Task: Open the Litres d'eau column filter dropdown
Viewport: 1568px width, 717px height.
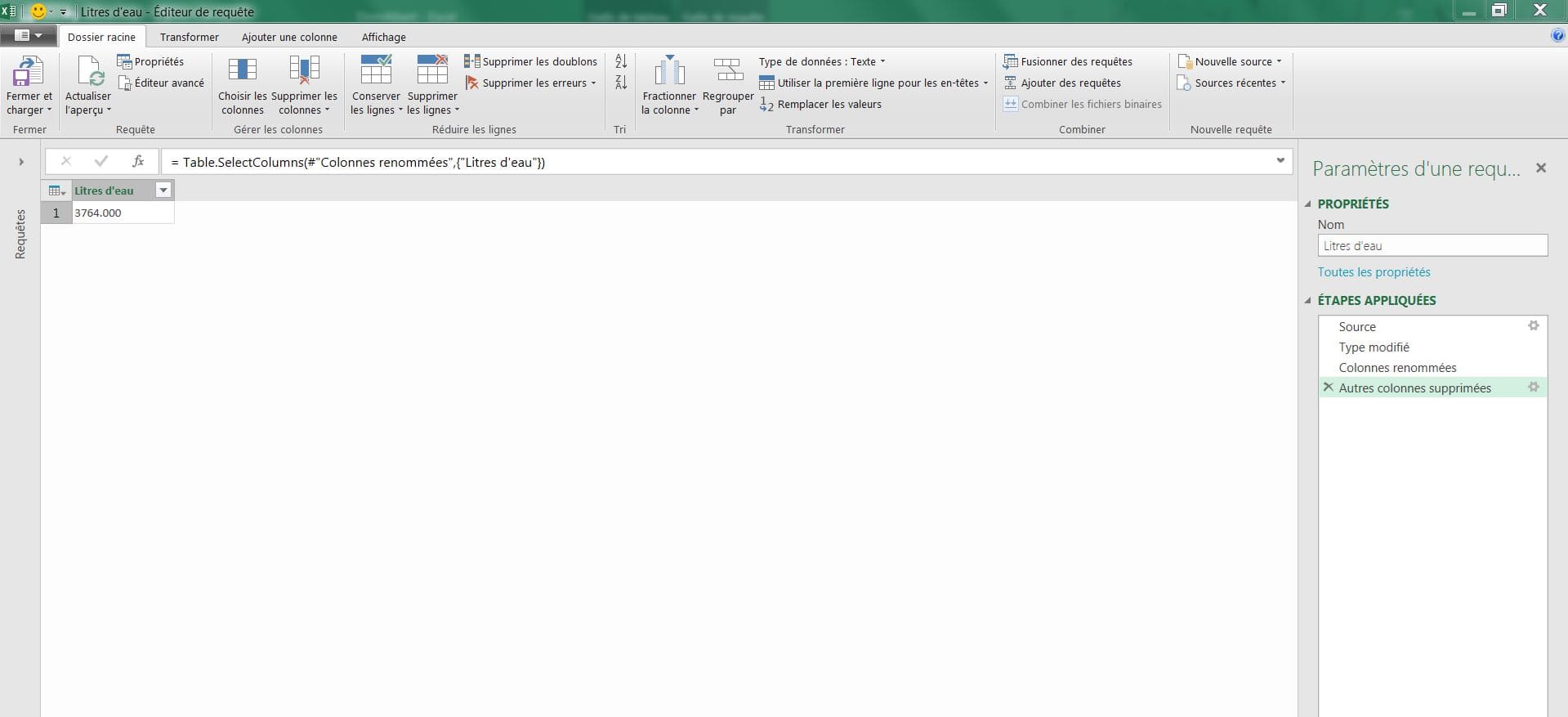Action: 163,190
